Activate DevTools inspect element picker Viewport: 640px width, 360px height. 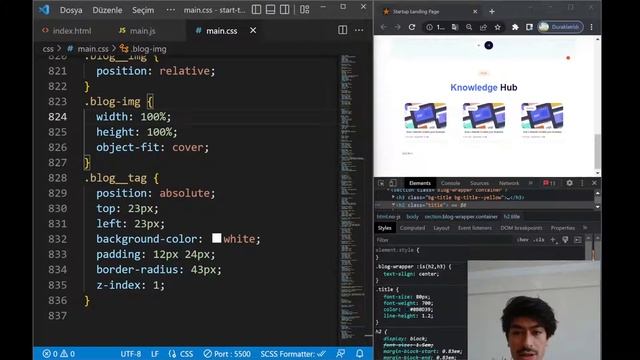(x=381, y=183)
